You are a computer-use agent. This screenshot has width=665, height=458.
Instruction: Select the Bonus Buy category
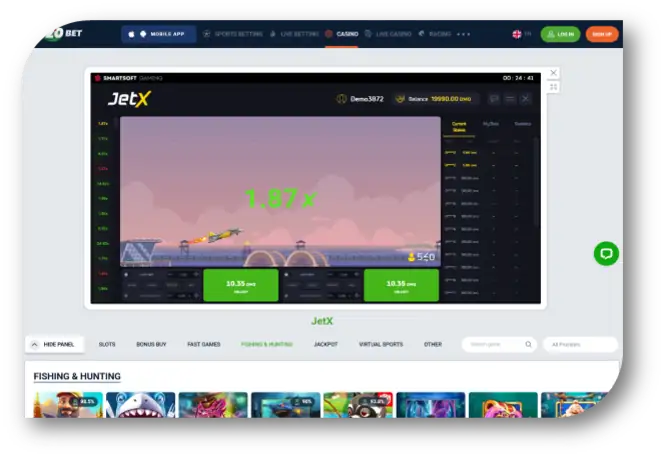pyautogui.click(x=151, y=344)
